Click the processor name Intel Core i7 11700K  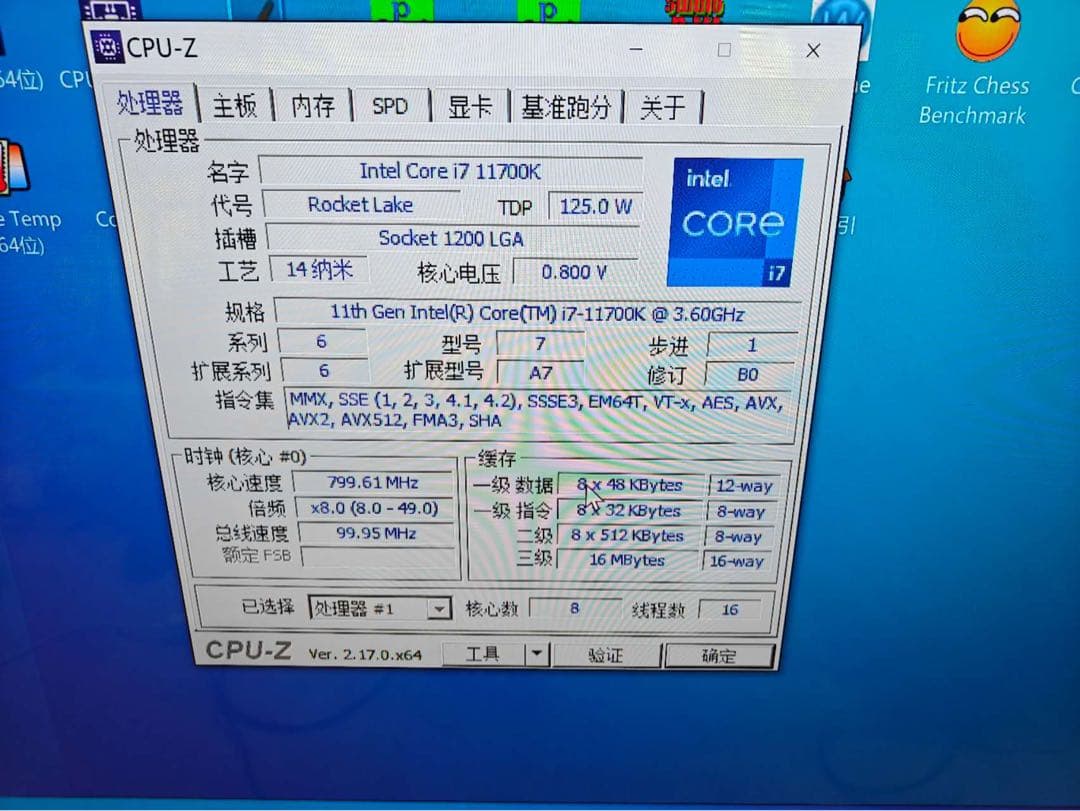[450, 171]
